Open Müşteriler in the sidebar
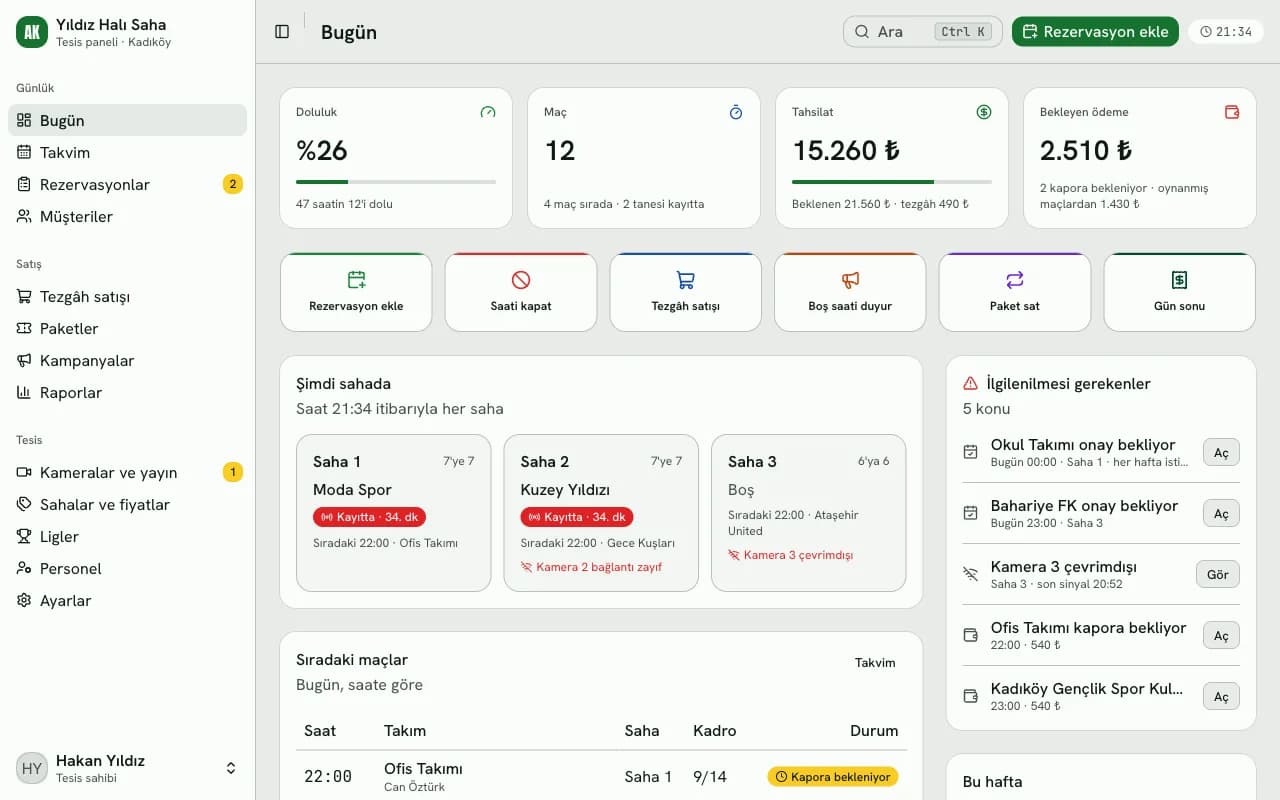1280x800 pixels. tap(127, 216)
